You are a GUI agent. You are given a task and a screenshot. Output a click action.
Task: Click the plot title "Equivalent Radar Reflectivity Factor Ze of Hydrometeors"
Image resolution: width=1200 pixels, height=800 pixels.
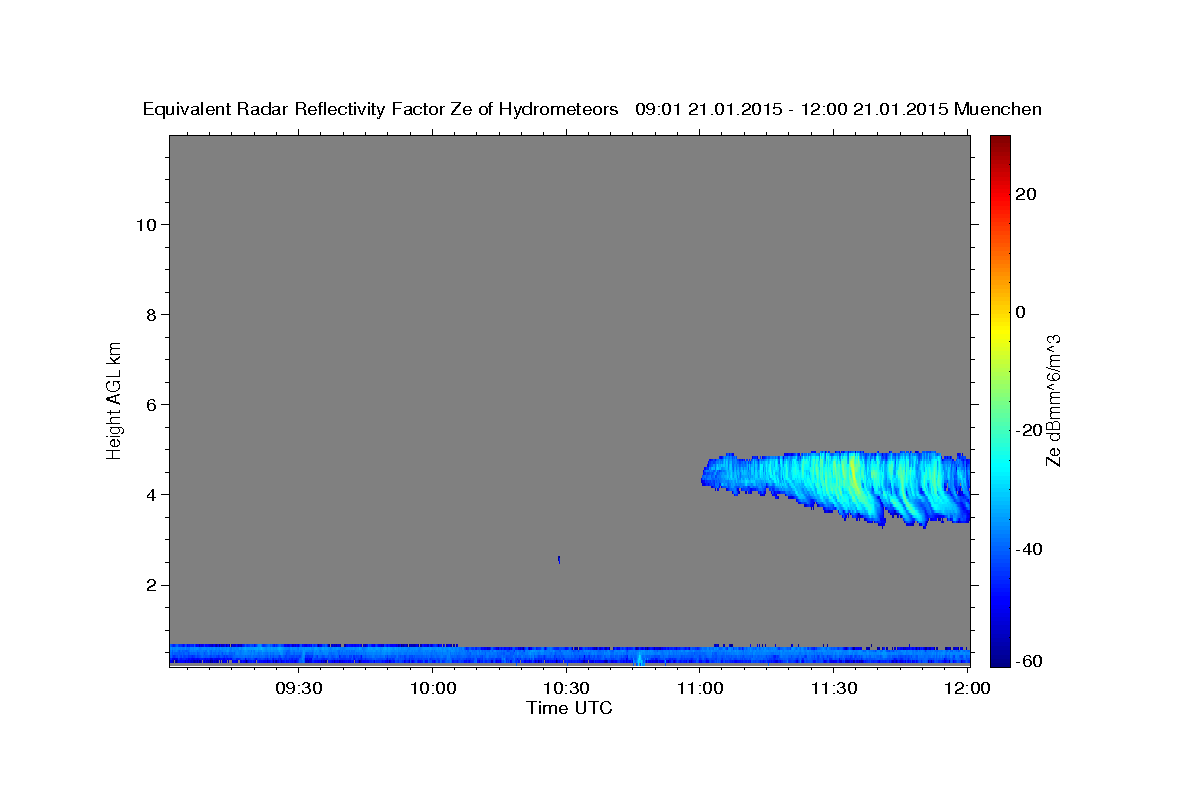381,110
